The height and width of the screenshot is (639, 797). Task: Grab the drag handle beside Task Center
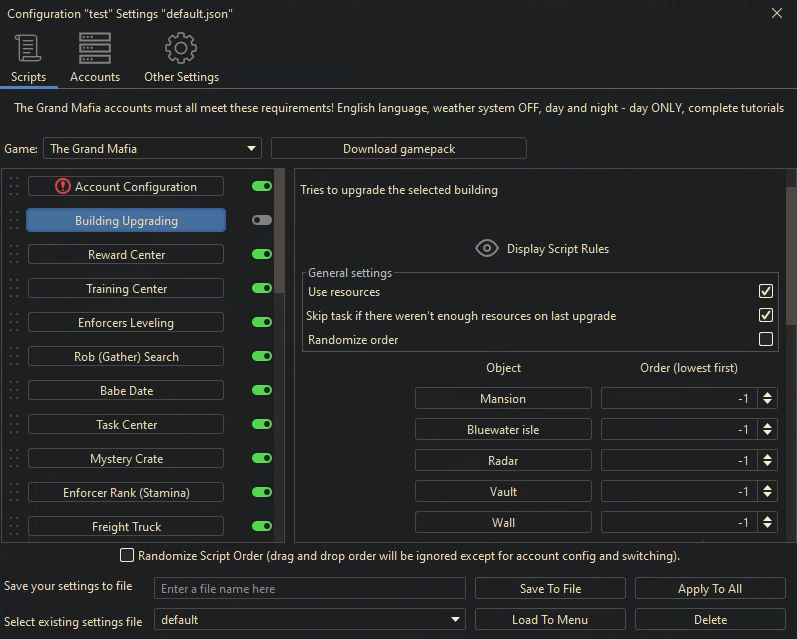click(x=14, y=424)
